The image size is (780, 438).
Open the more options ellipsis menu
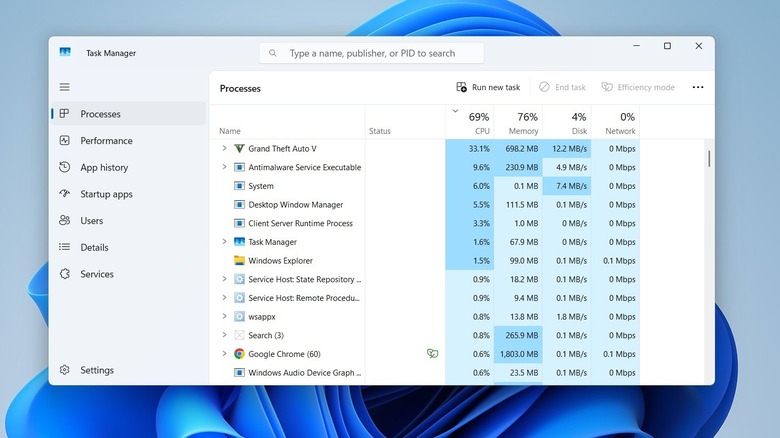point(698,87)
